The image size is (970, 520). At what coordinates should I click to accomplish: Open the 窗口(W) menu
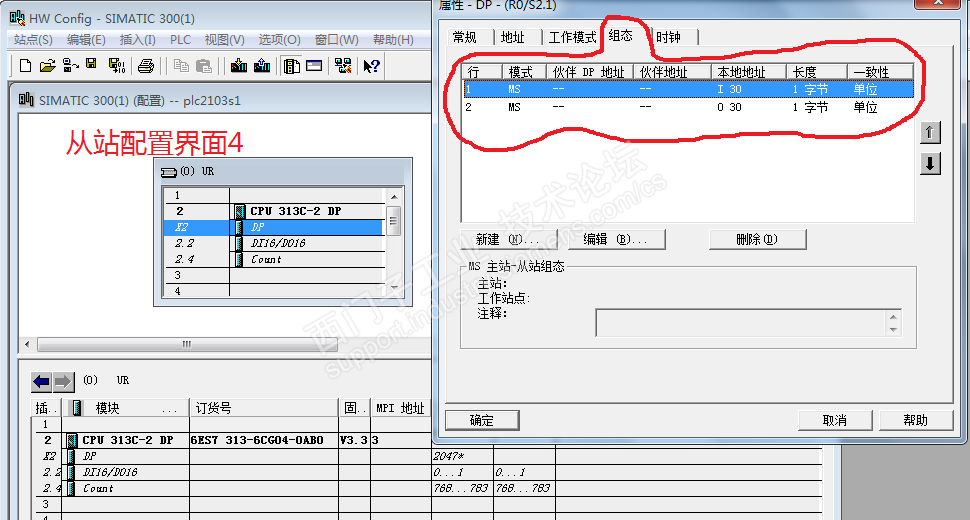[336, 40]
